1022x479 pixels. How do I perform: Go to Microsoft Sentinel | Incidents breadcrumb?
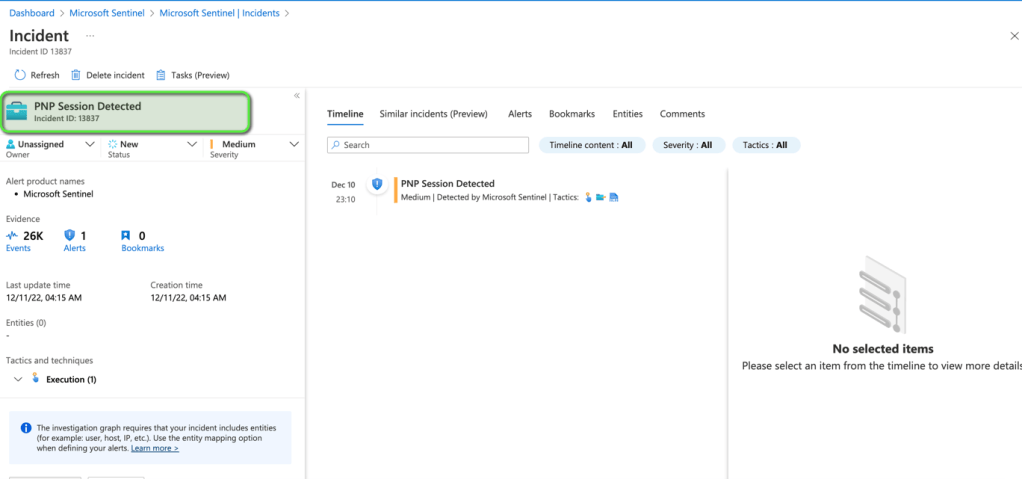(x=220, y=13)
